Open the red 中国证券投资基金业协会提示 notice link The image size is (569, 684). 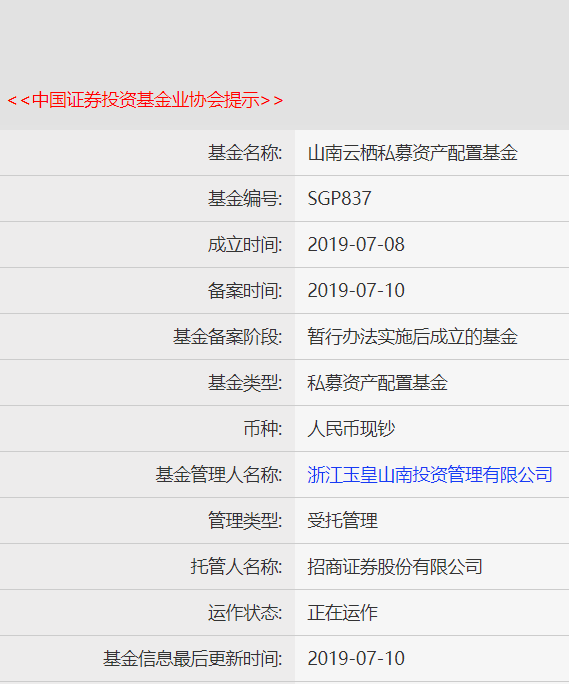pyautogui.click(x=145, y=100)
